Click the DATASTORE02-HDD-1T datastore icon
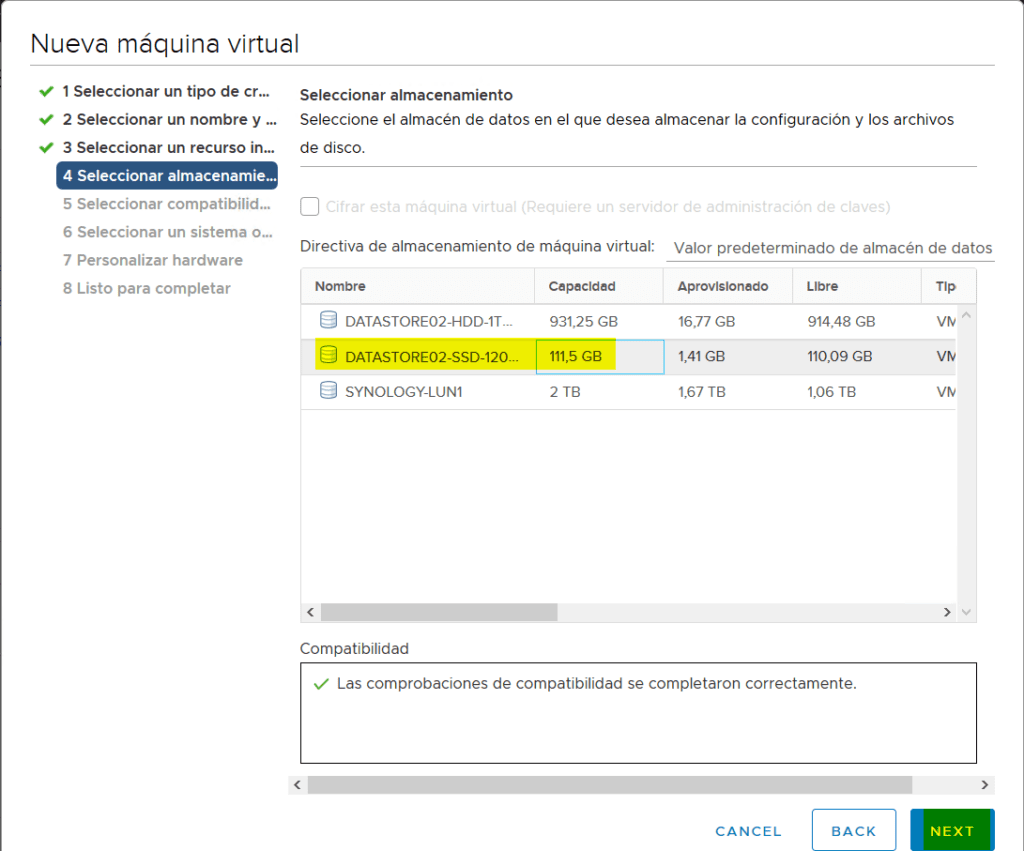 pyautogui.click(x=329, y=320)
